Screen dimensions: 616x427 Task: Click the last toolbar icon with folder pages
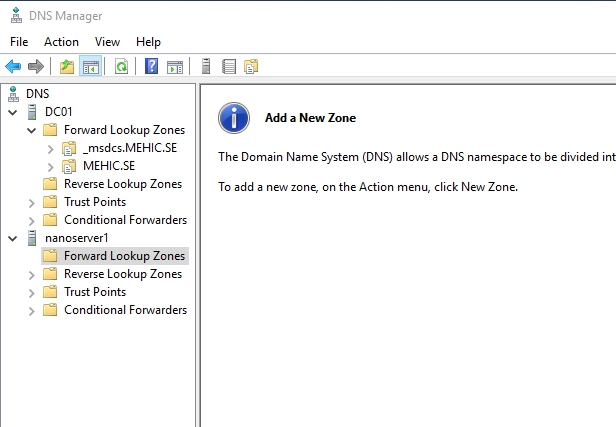point(251,67)
